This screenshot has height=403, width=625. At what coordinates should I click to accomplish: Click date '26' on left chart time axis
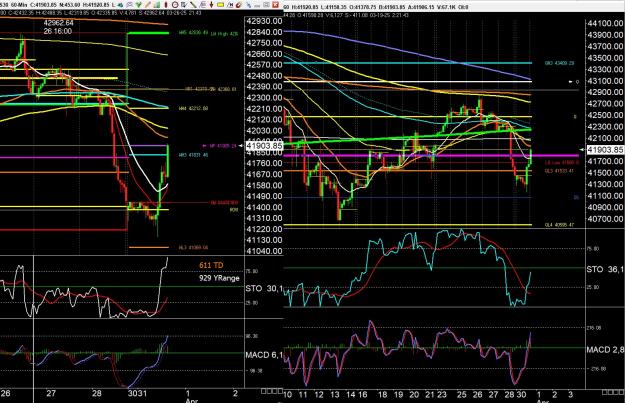coord(6,393)
